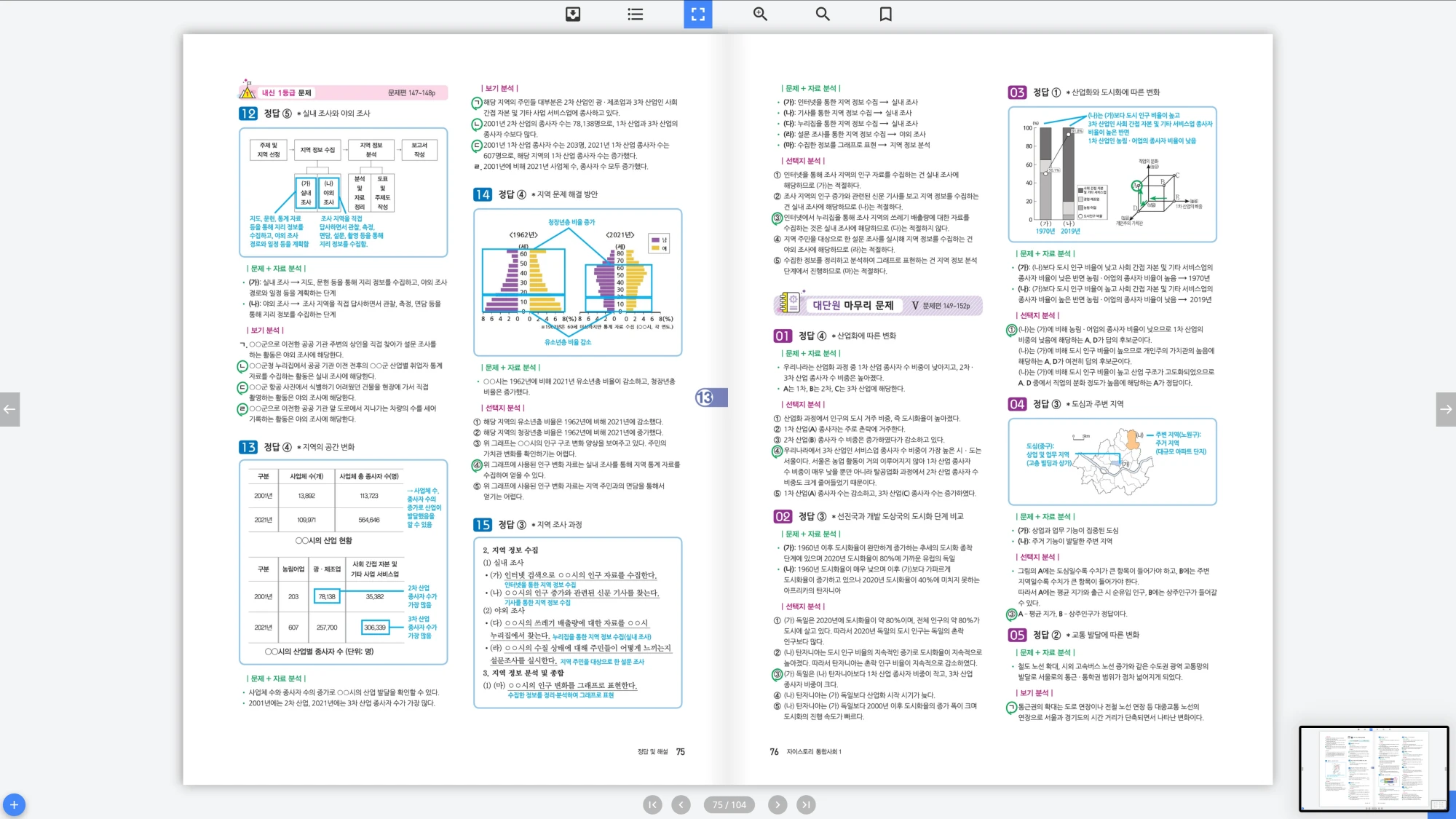Jump to the last page button
This screenshot has height=819, width=1456.
(x=805, y=804)
